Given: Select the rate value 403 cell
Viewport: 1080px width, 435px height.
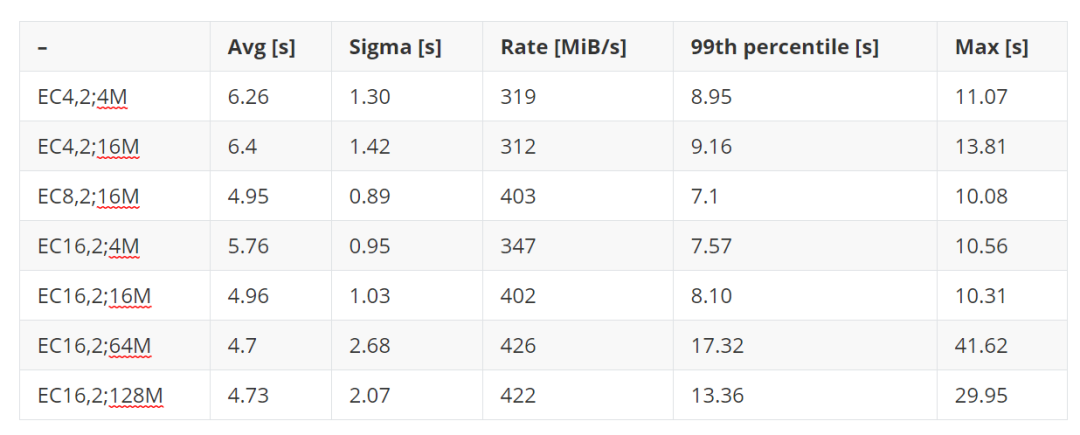Looking at the screenshot, I should point(518,196).
